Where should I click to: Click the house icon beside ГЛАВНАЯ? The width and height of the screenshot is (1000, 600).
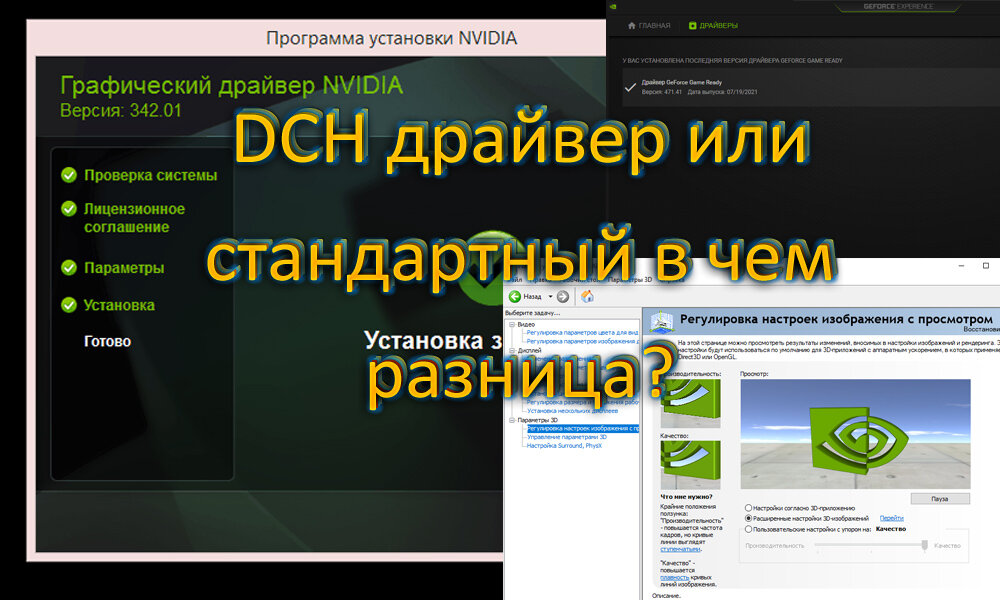coord(631,26)
